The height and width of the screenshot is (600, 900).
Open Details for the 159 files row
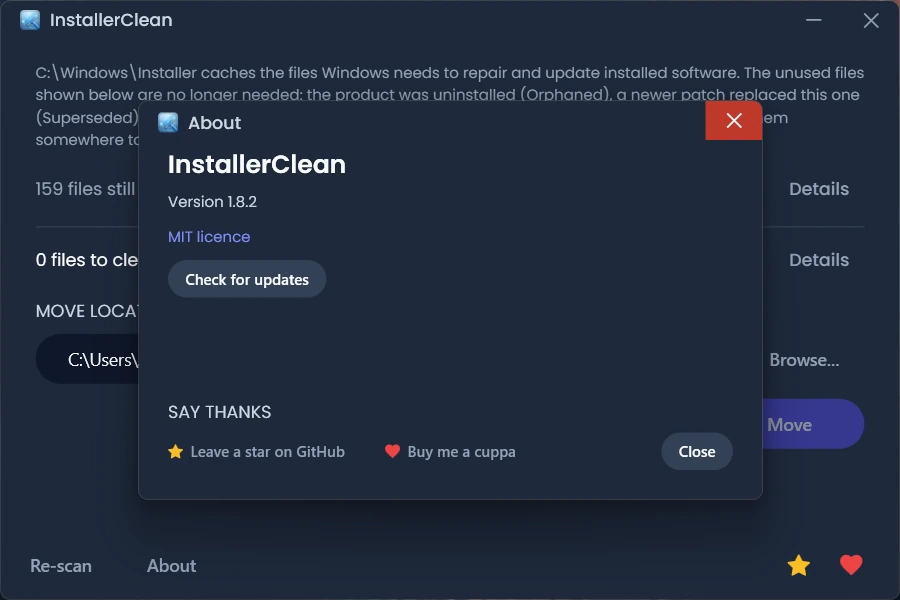pos(818,189)
